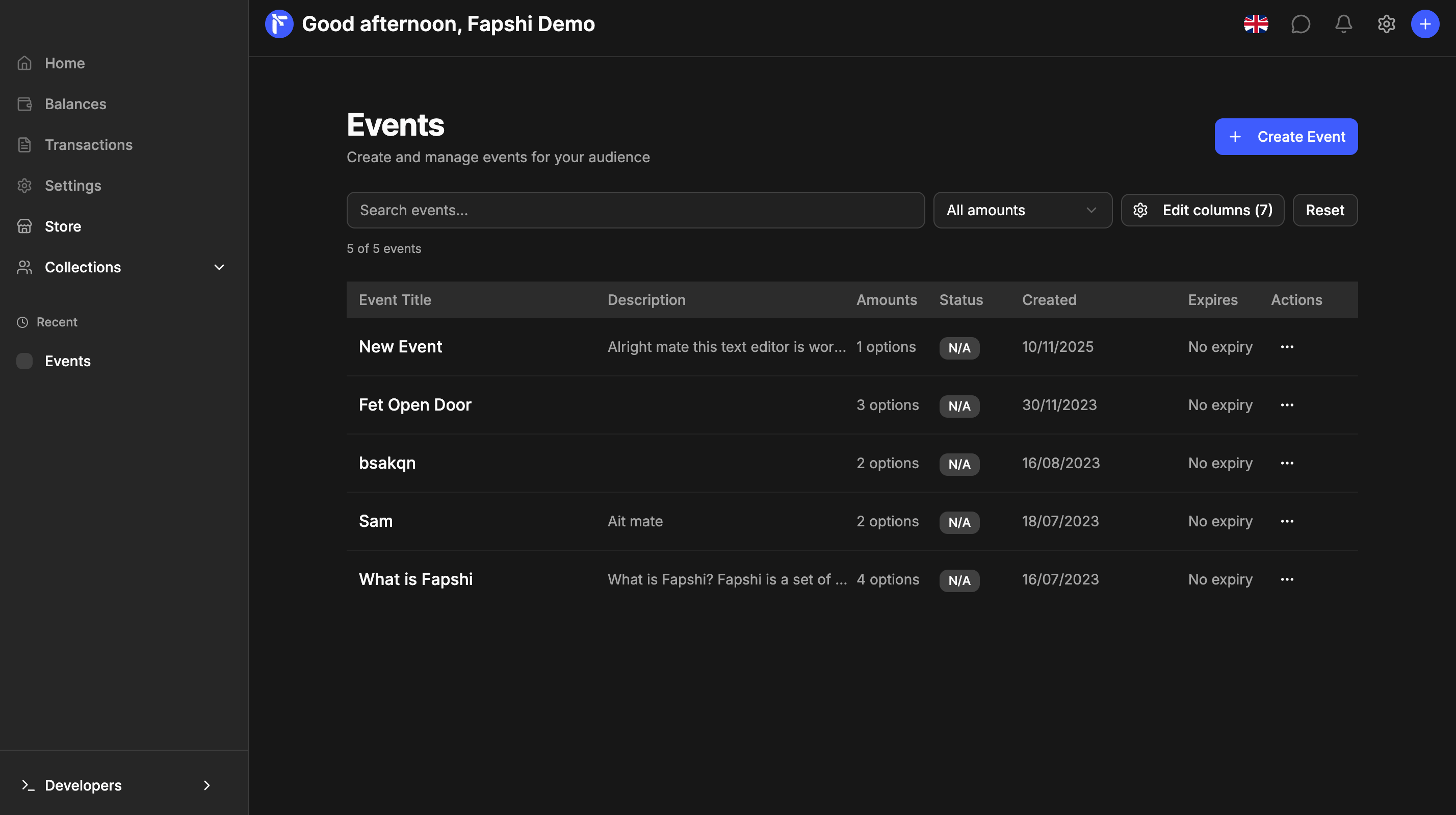Click '1 options' in New Event row

pyautogui.click(x=886, y=347)
